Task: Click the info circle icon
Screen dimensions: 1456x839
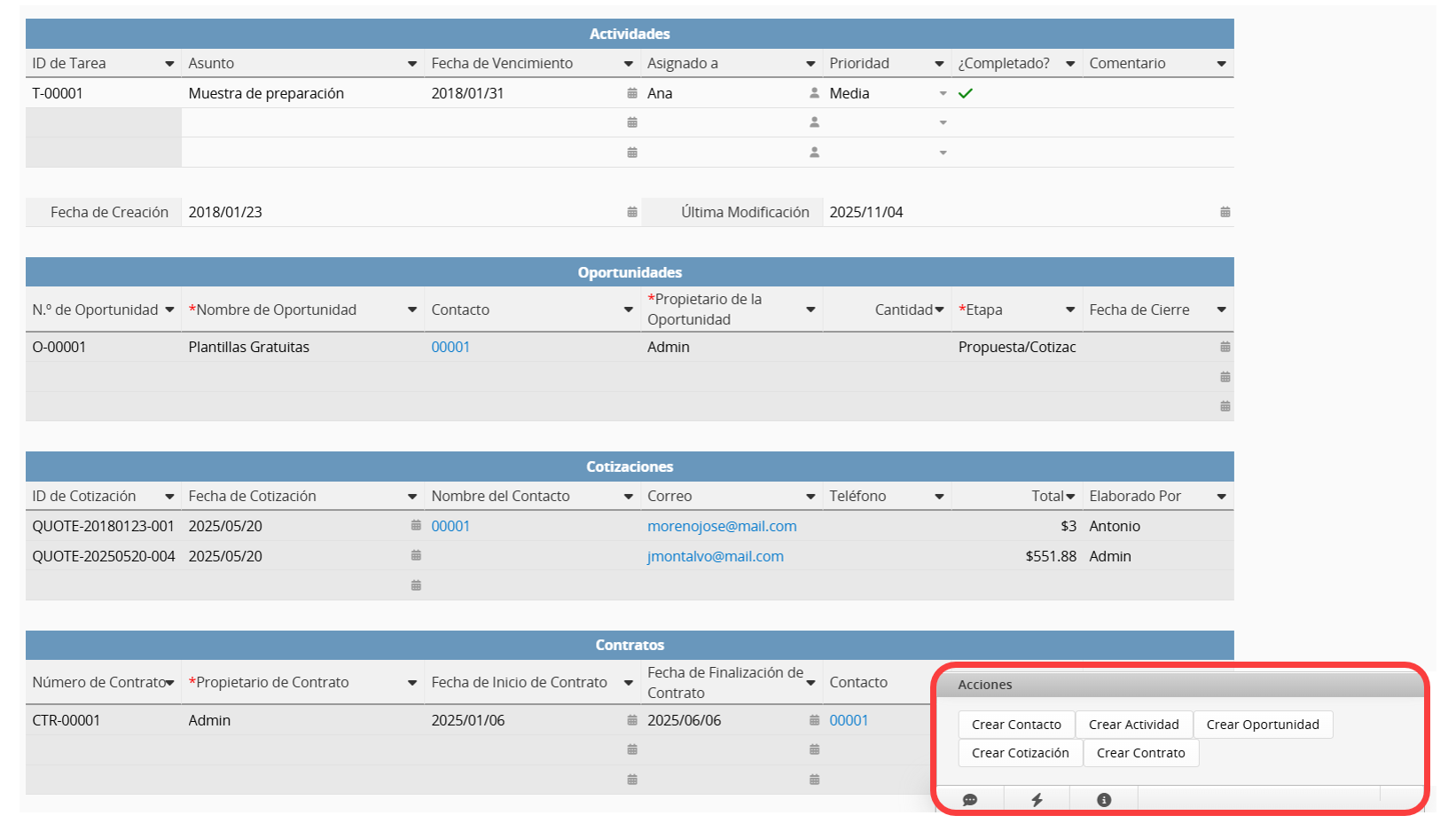Action: 1104,800
